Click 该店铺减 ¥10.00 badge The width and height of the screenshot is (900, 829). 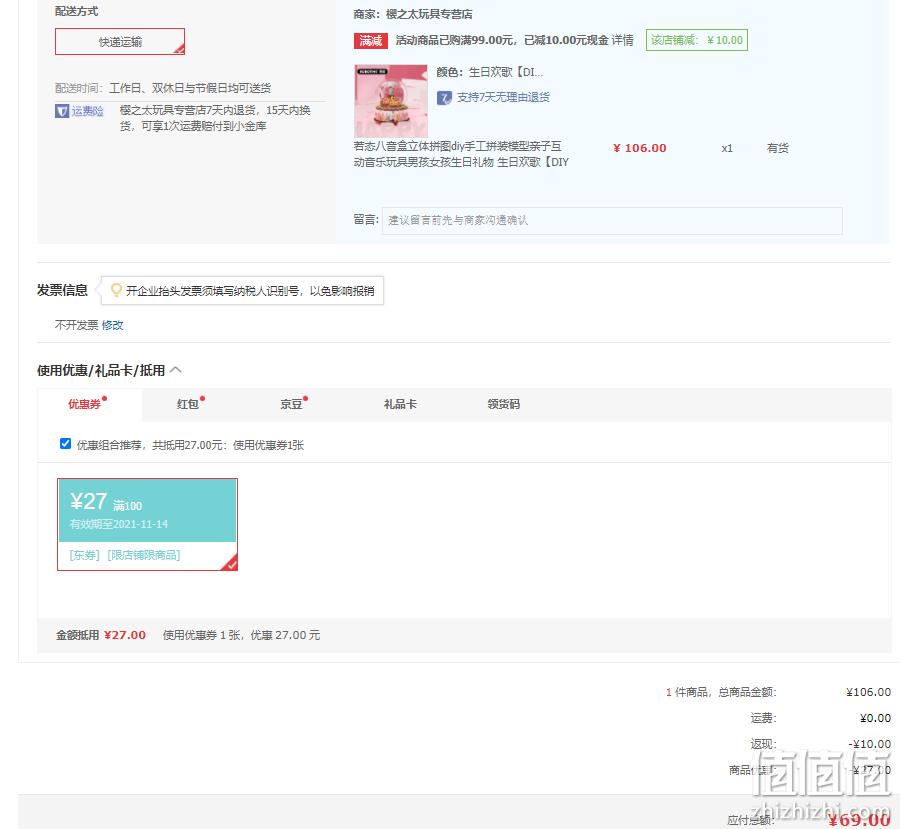tap(696, 40)
